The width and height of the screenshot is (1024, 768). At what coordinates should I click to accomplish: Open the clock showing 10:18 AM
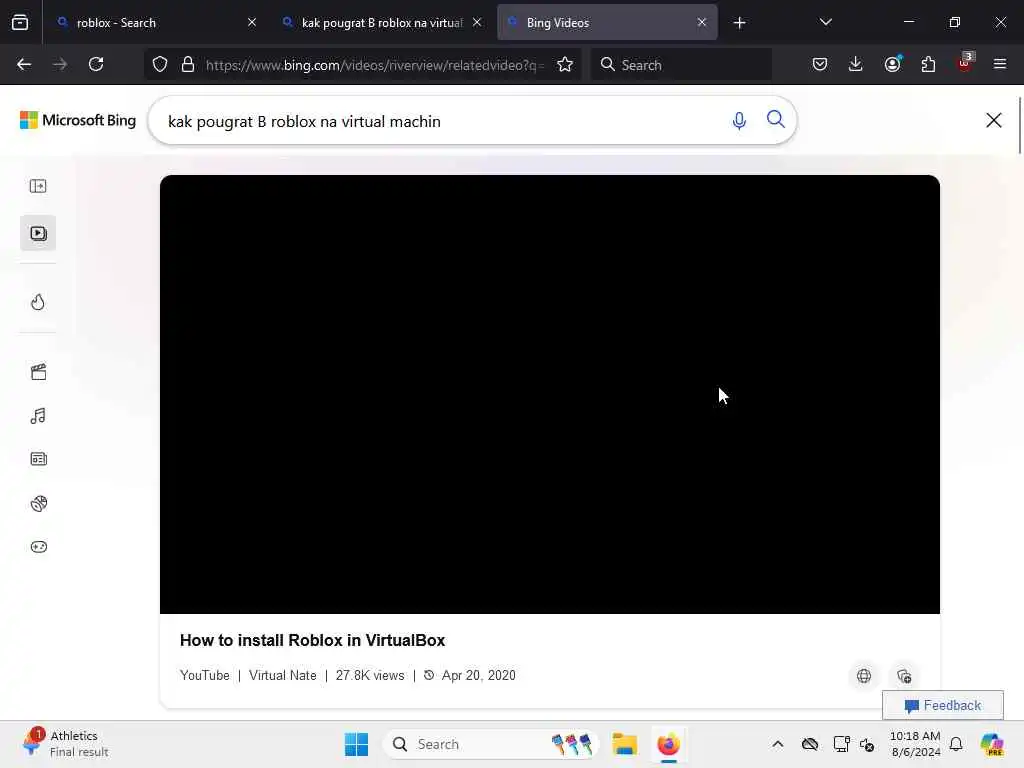(x=915, y=744)
